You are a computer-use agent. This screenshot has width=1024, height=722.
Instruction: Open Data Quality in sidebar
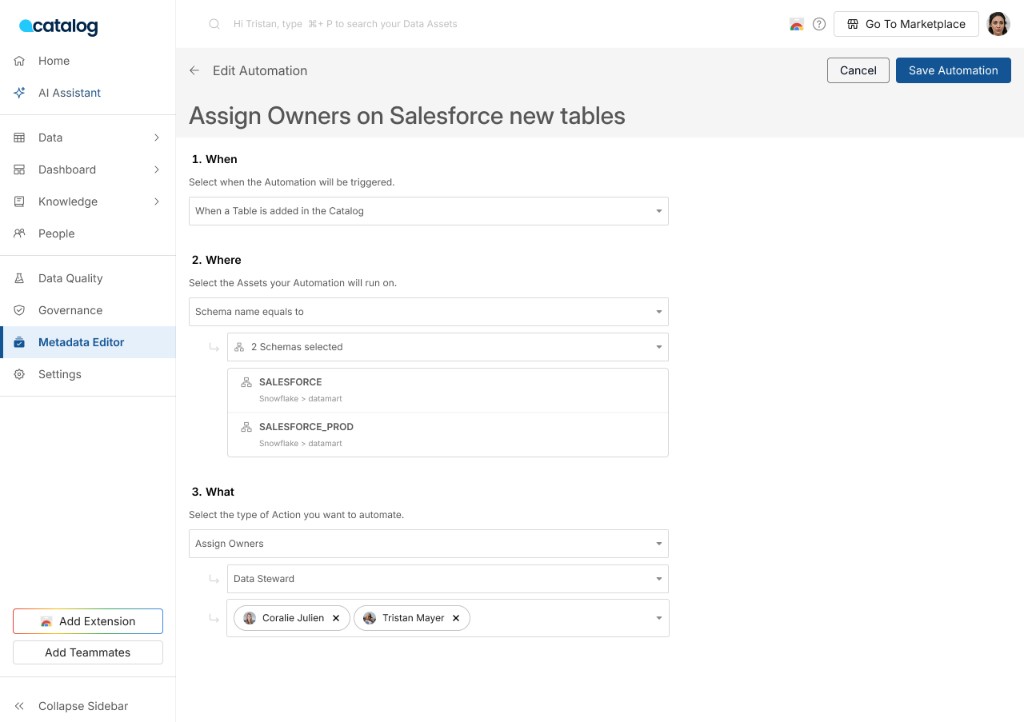[88, 278]
